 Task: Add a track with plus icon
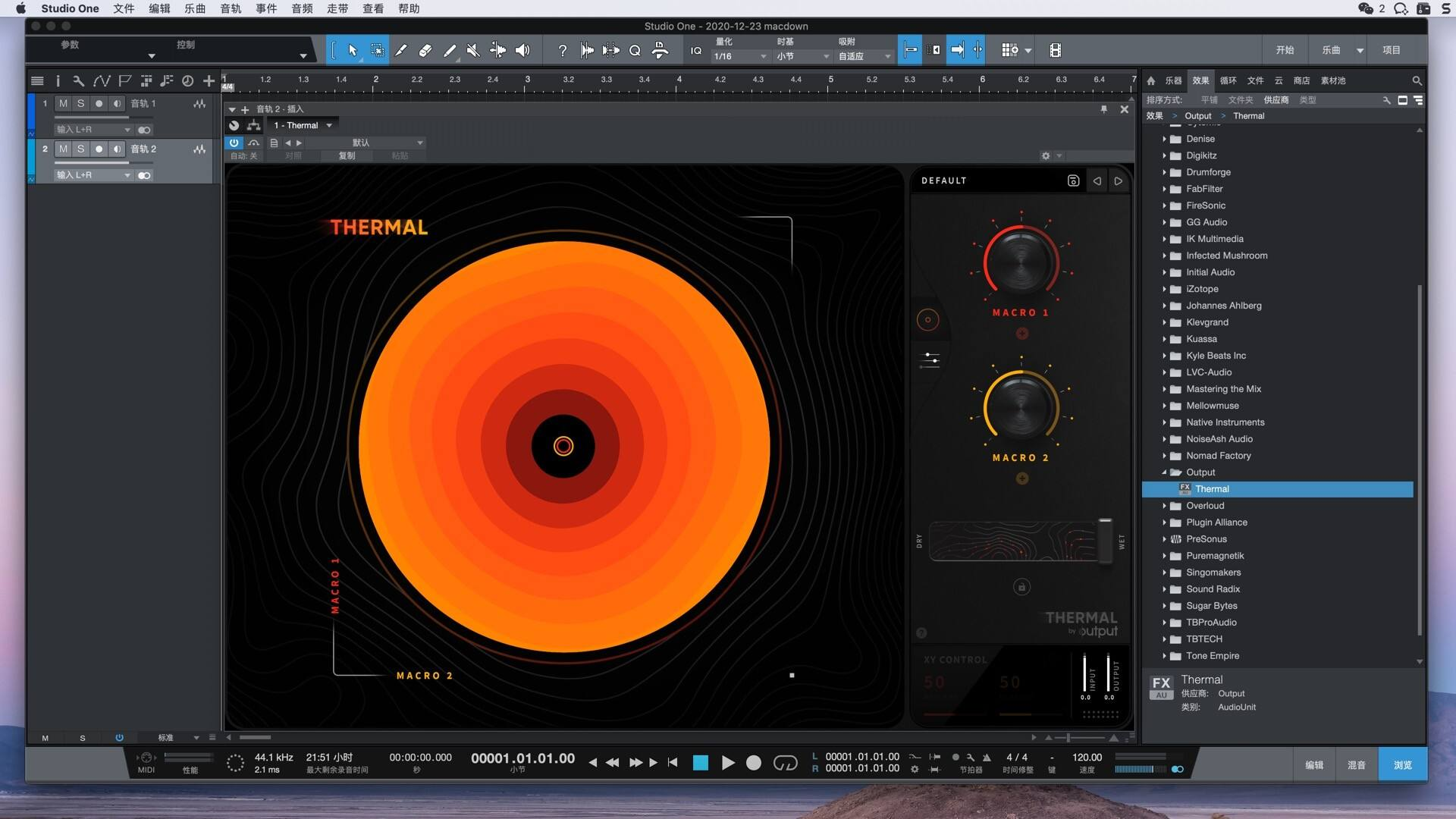(209, 80)
